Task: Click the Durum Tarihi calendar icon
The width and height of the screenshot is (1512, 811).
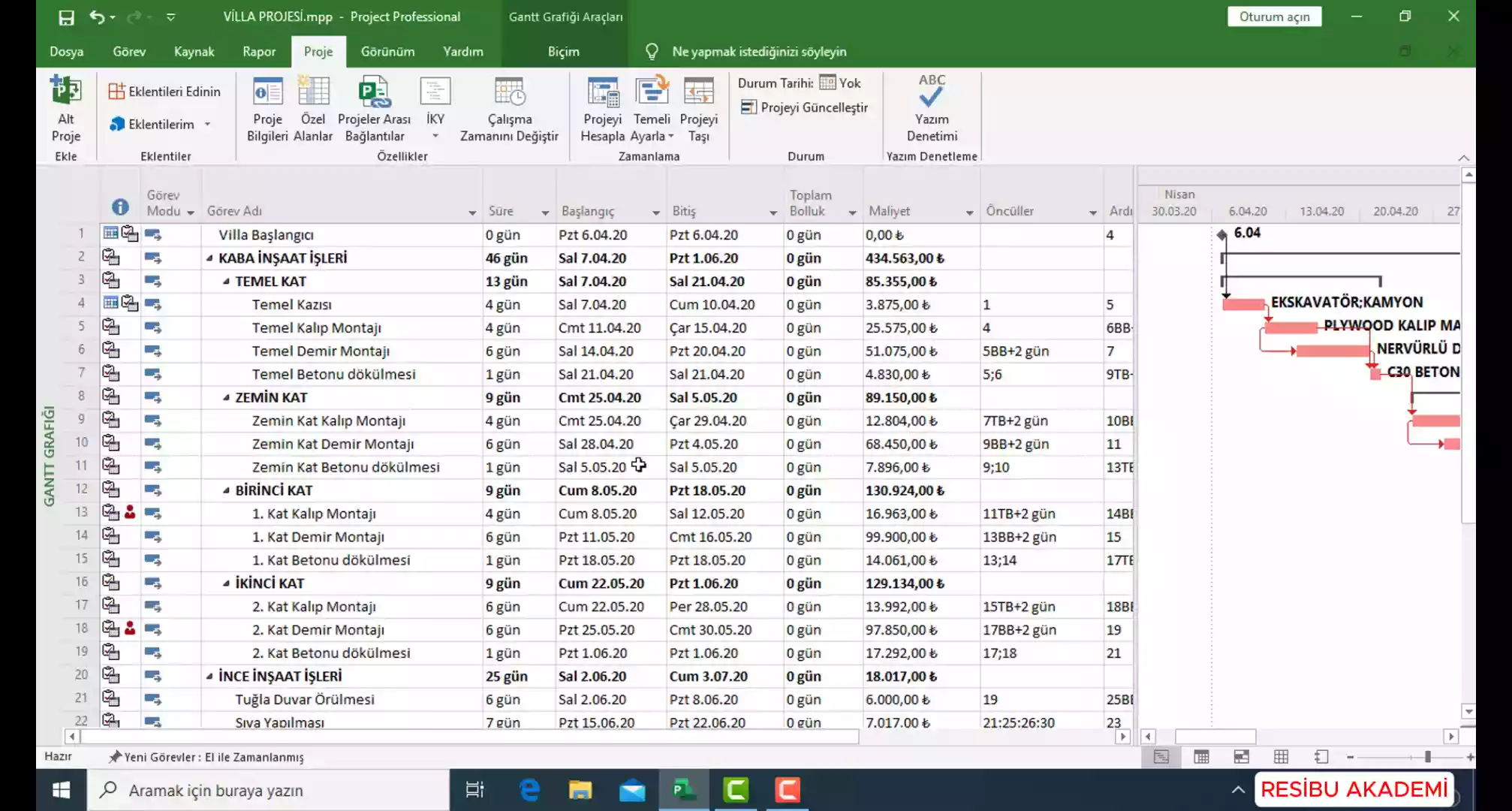Action: click(x=827, y=82)
